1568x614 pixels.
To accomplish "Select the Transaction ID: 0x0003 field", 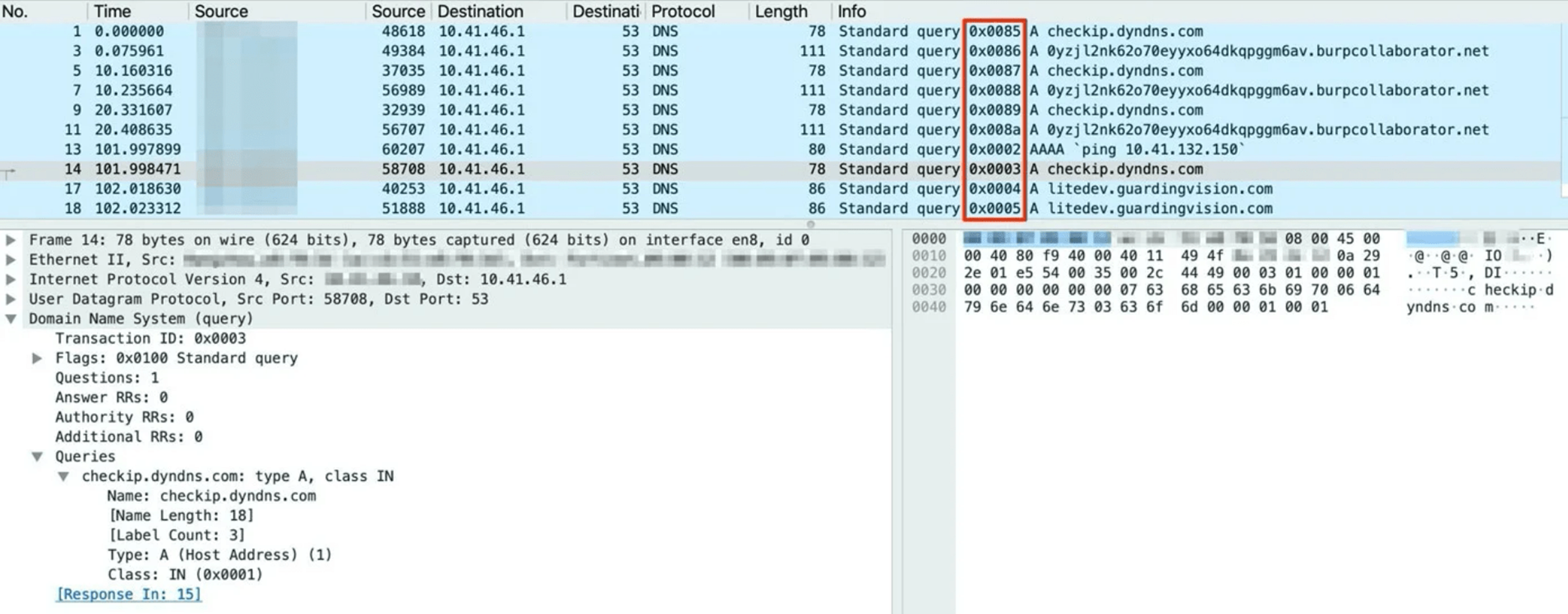I will pos(150,339).
